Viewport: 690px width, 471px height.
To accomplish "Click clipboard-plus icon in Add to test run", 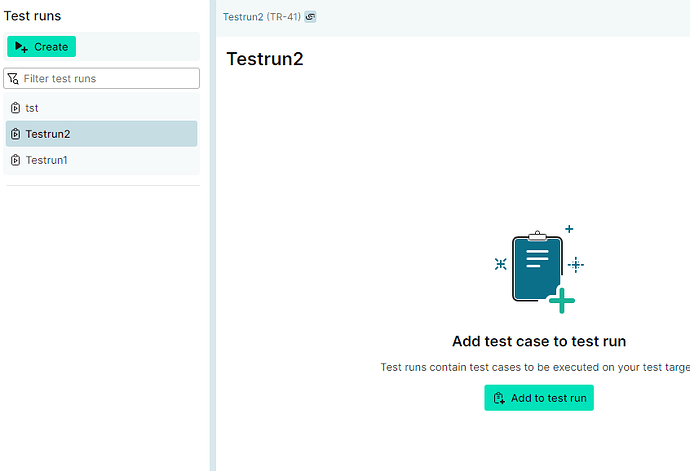I will pos(499,398).
